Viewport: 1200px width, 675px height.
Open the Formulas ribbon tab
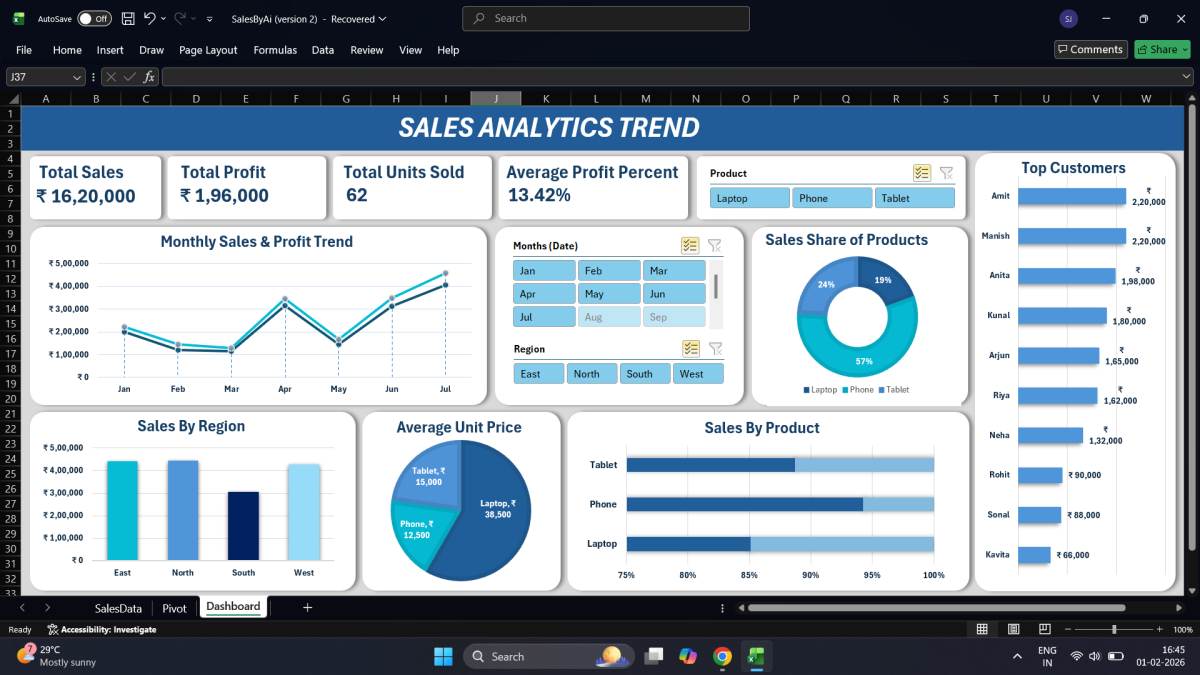(x=275, y=50)
